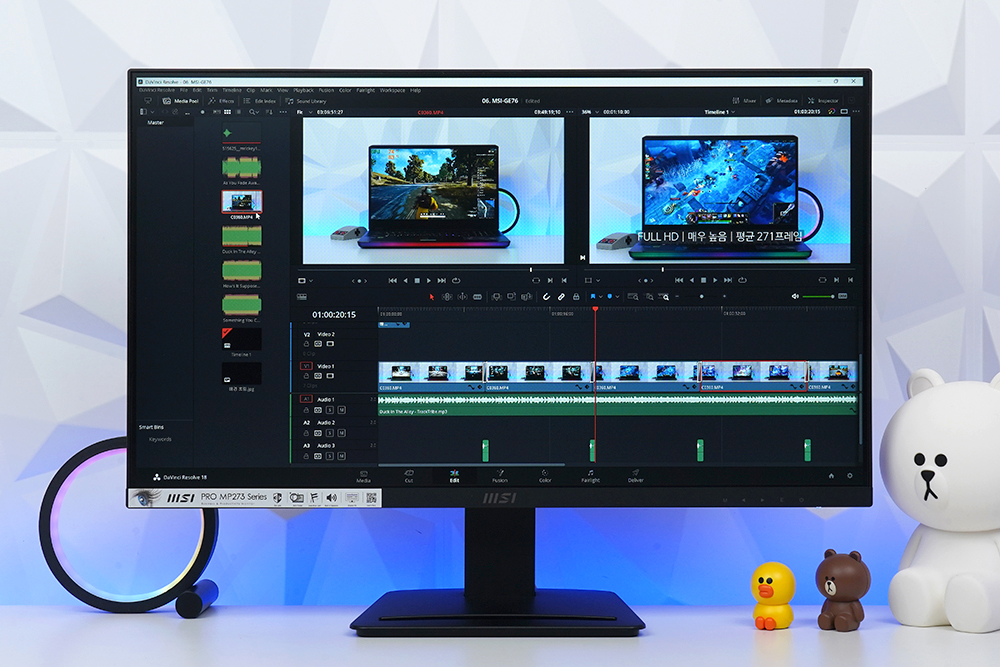The image size is (1000, 667).
Task: Open the source viewer Fit zoom dropdown
Action: 304,112
